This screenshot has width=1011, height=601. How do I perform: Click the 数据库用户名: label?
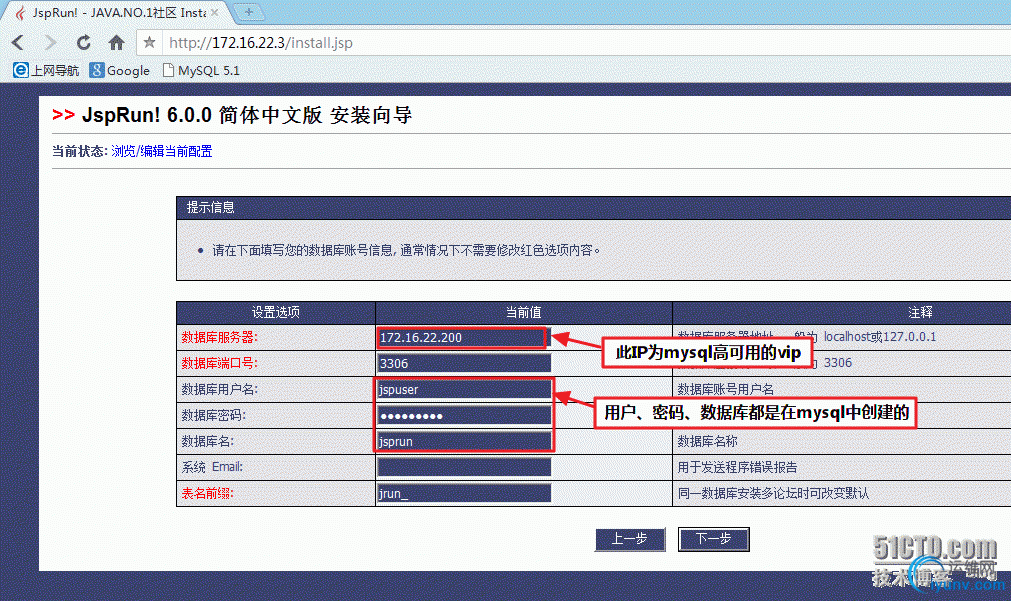point(219,389)
